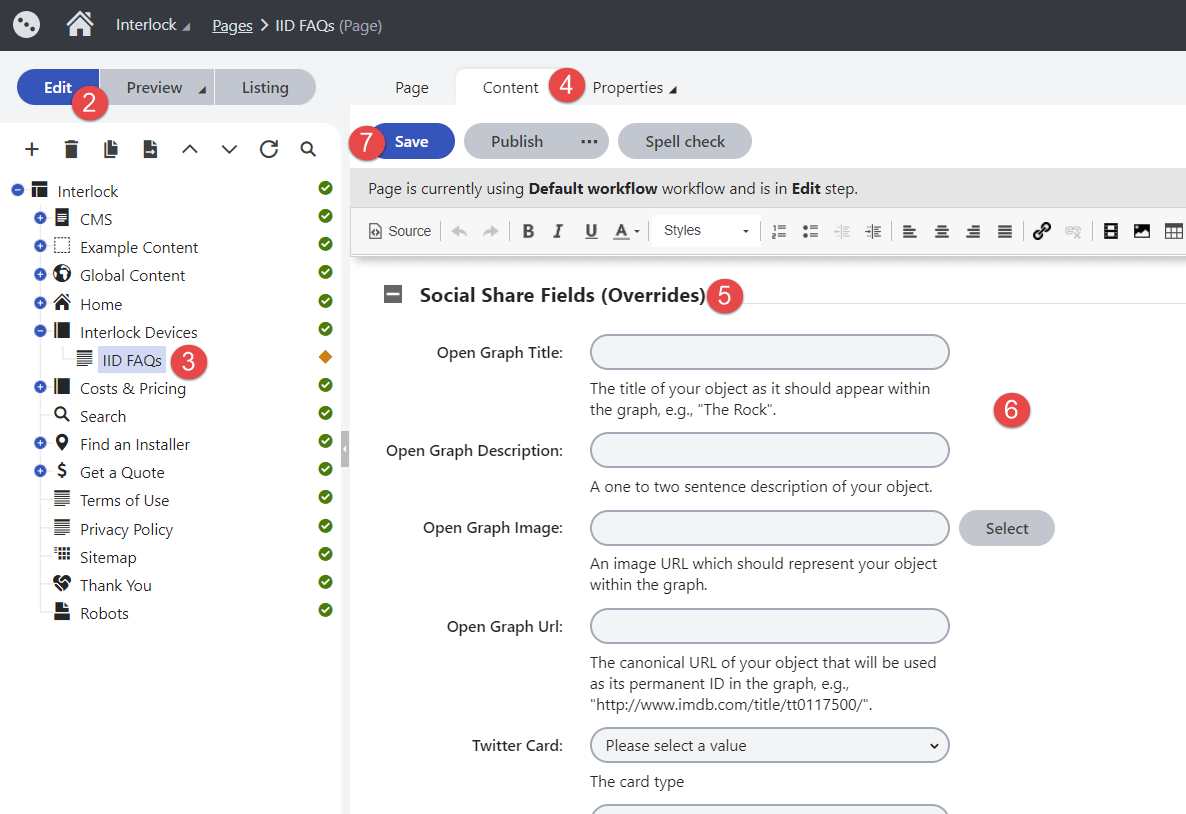Toggle italic formatting
The height and width of the screenshot is (814, 1186).
click(x=558, y=231)
